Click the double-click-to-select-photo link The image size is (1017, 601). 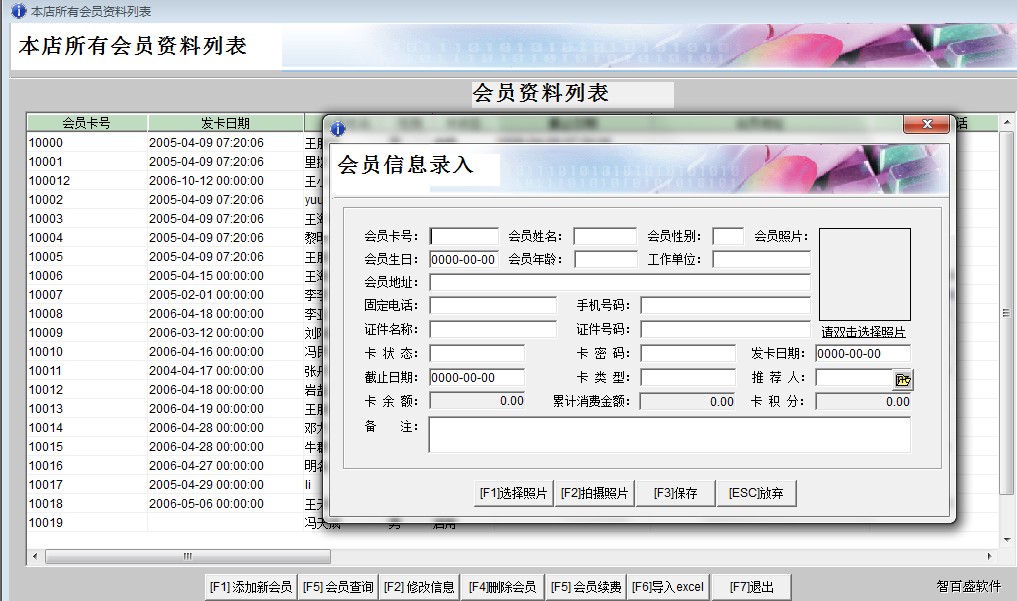coord(863,332)
